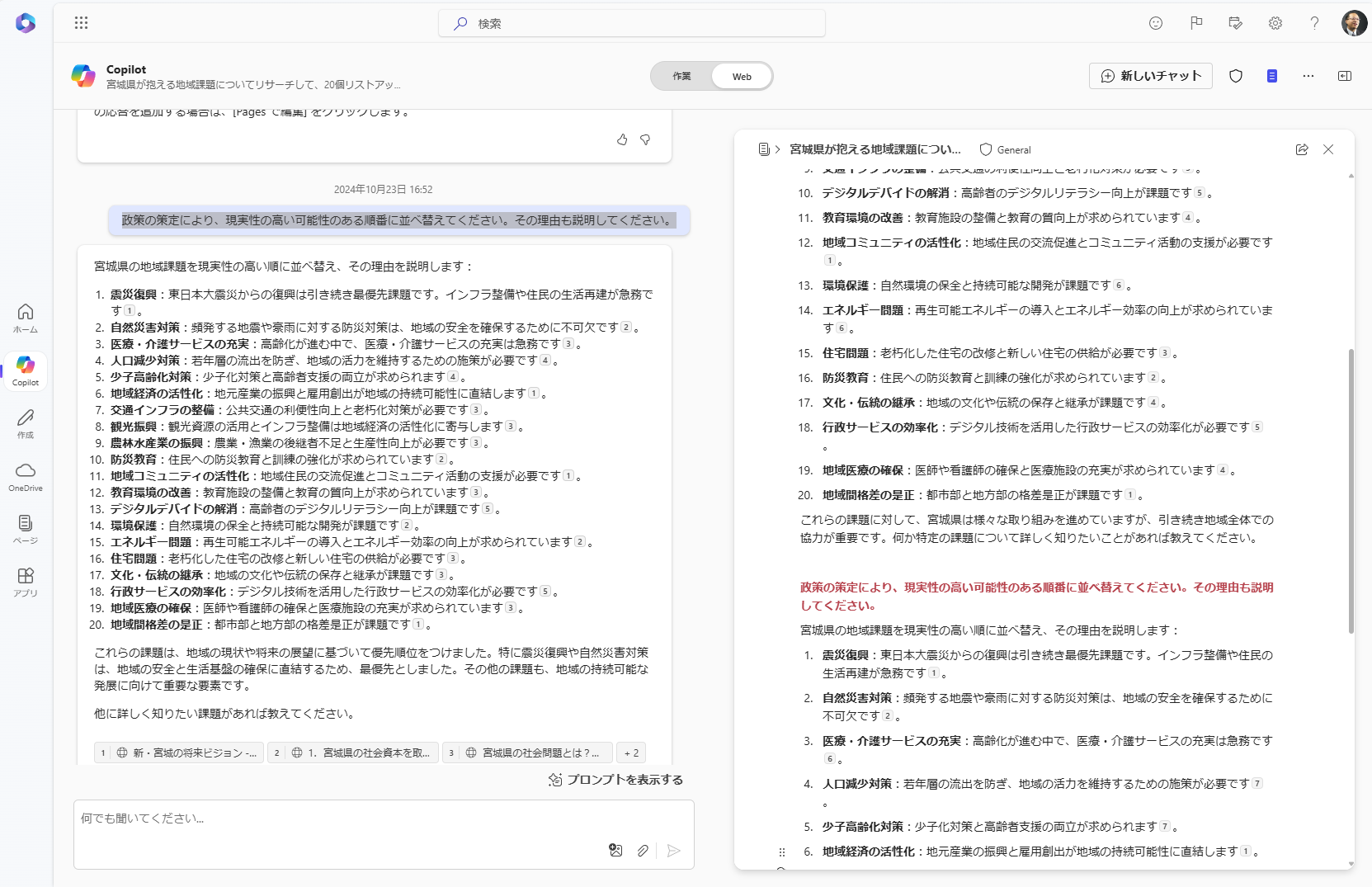Image resolution: width=1372 pixels, height=887 pixels.
Task: Switch the mode toggle to 作業
Action: coord(681,76)
